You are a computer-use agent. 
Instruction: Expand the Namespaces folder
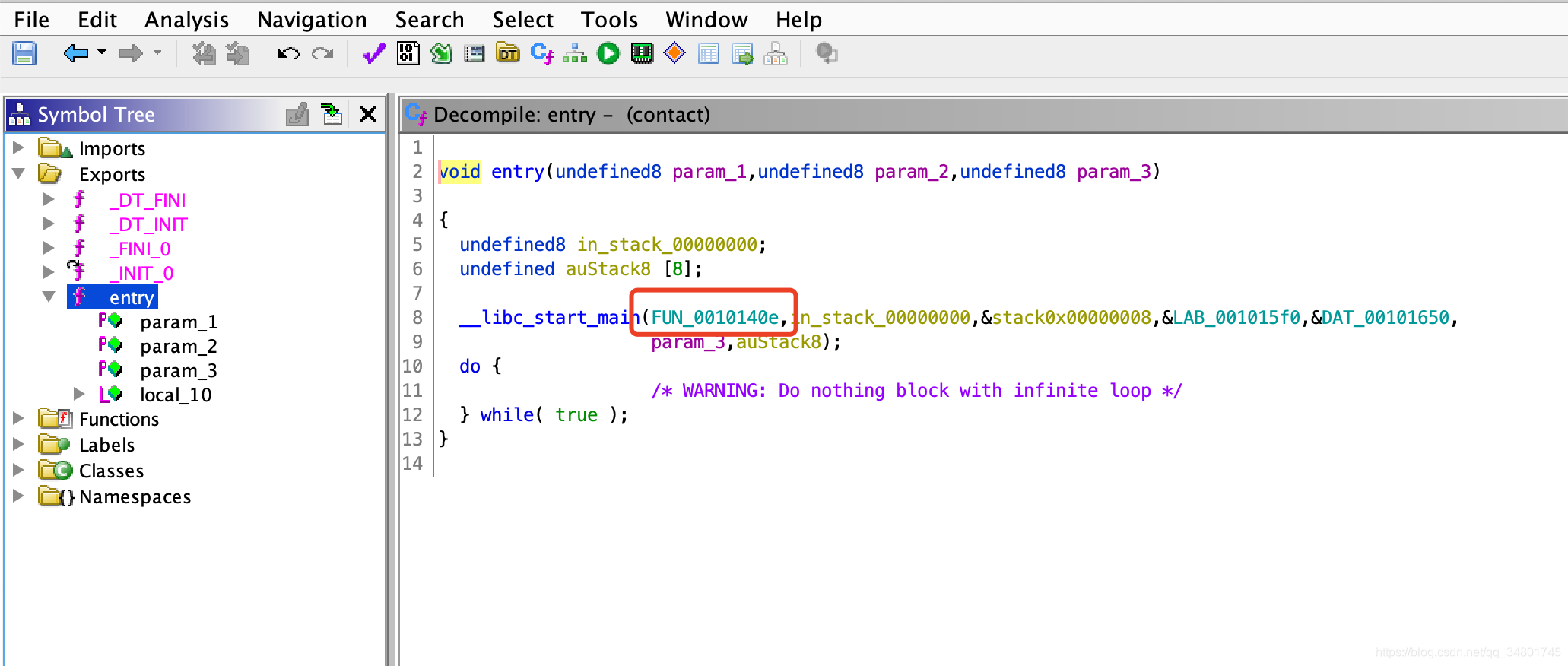[19, 496]
